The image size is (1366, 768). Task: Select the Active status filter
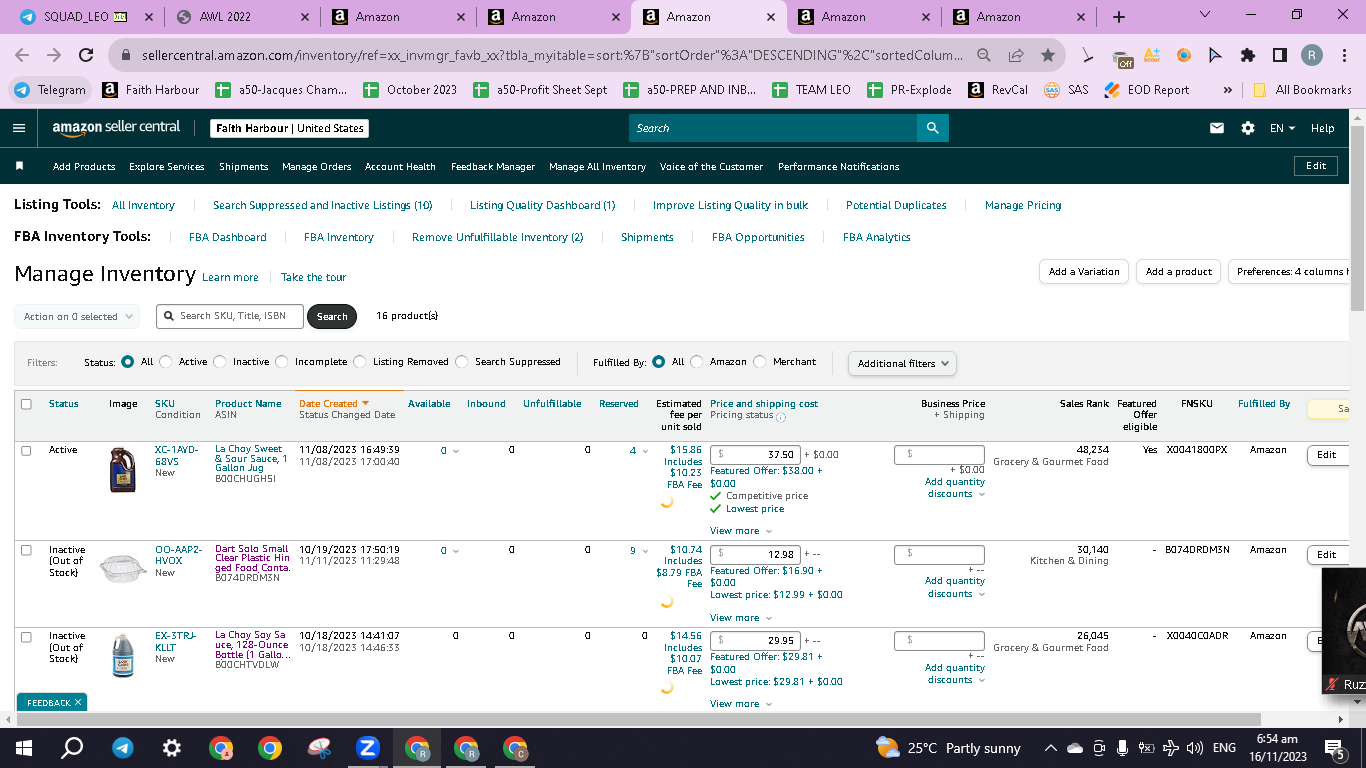click(166, 362)
